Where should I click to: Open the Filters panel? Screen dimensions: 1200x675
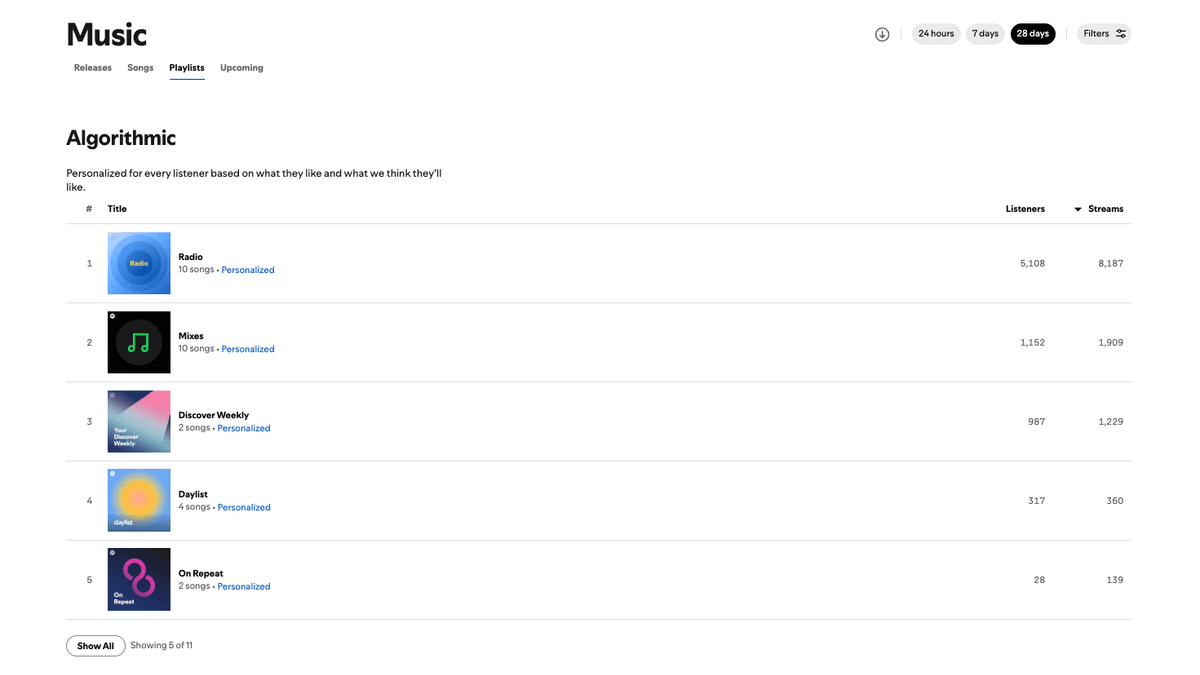tap(1104, 34)
